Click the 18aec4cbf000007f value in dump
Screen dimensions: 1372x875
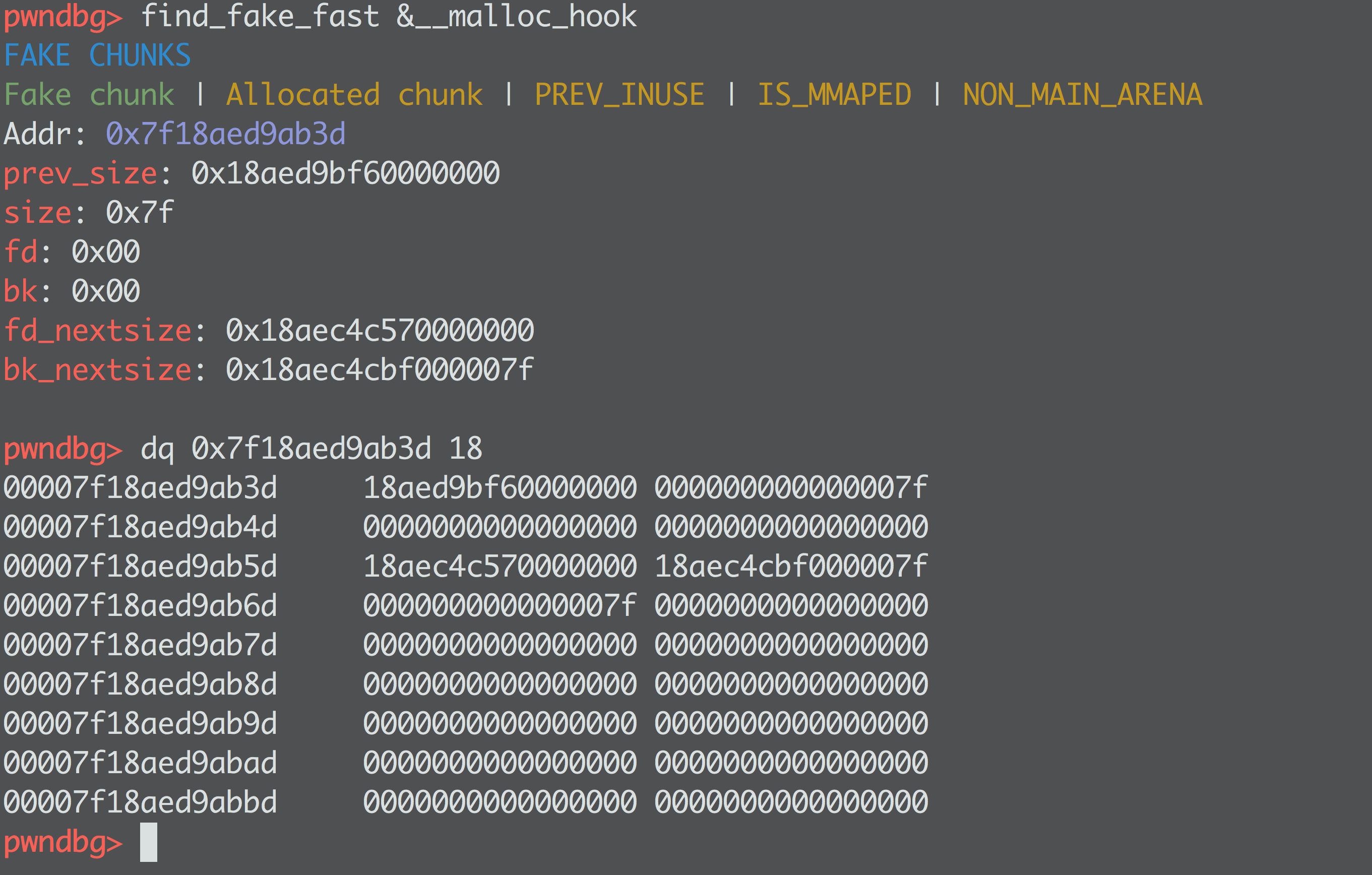coord(791,567)
